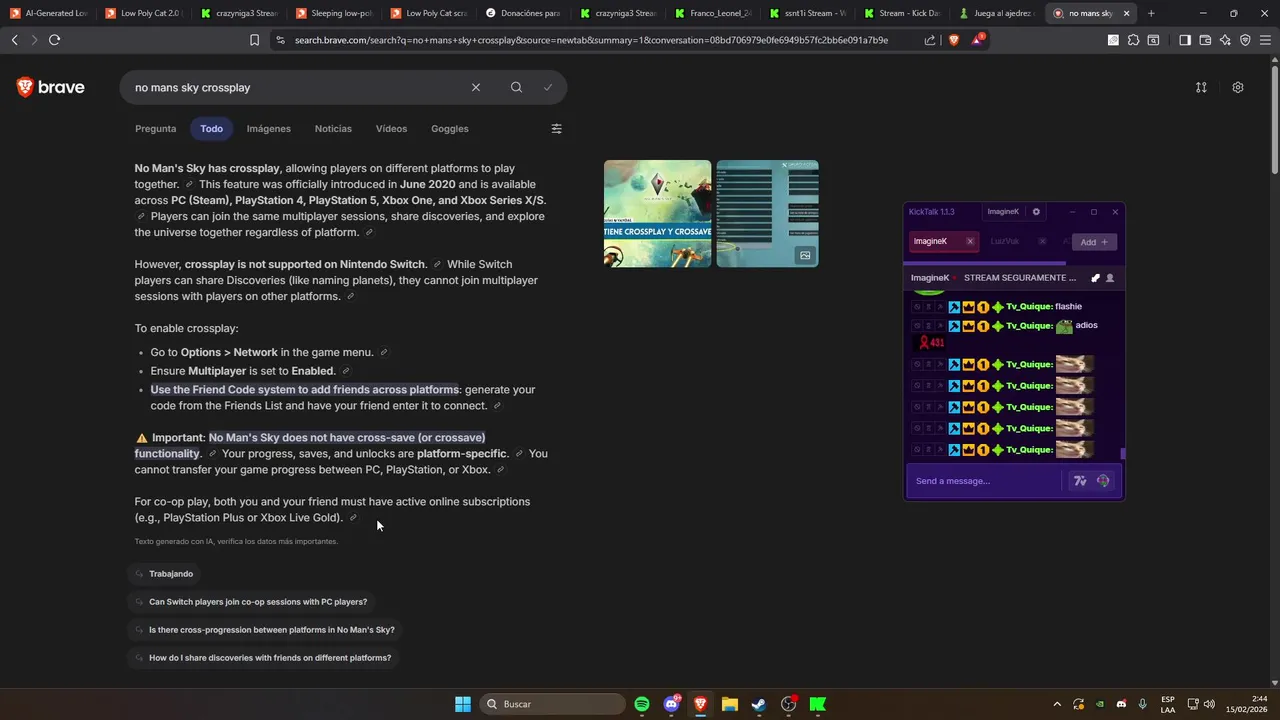Open the Brave Rewards triangle icon
Image resolution: width=1280 pixels, height=720 pixels.
pyautogui.click(x=977, y=40)
